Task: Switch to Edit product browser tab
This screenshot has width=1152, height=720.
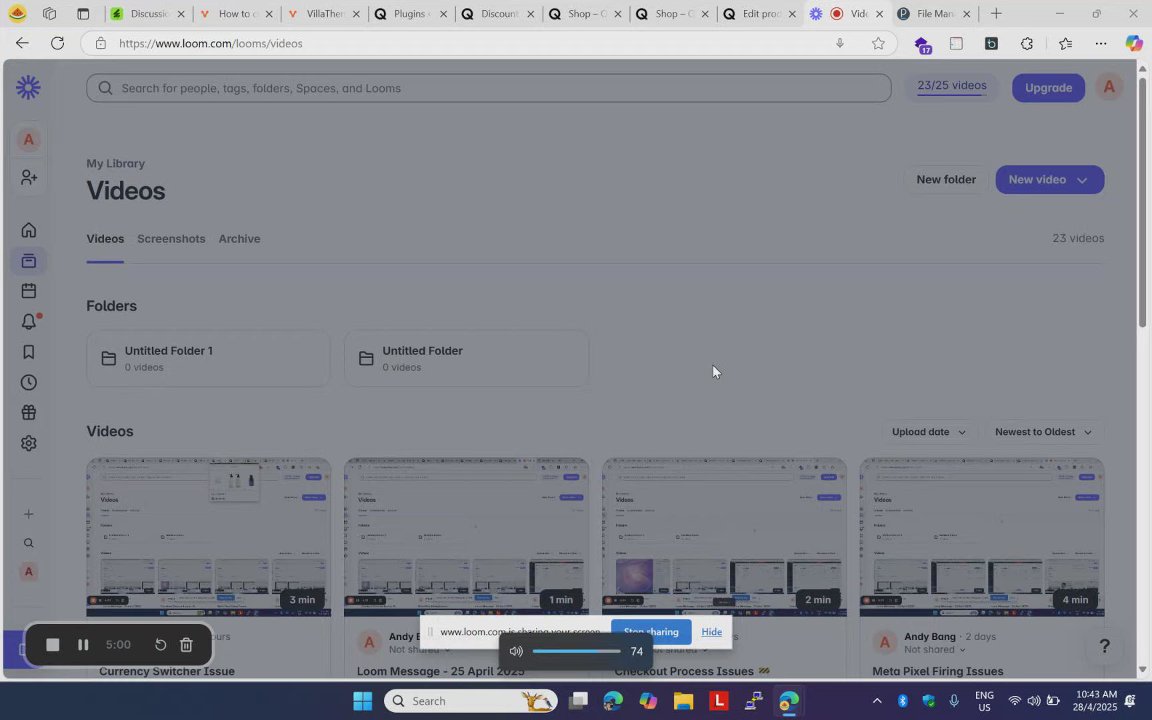Action: pyautogui.click(x=760, y=14)
